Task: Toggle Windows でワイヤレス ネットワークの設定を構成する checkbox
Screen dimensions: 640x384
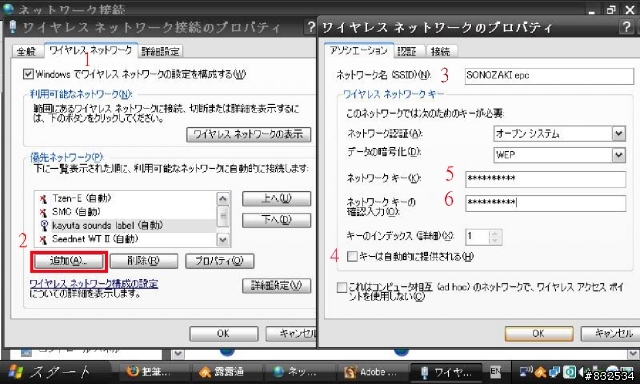Action: (x=28, y=74)
